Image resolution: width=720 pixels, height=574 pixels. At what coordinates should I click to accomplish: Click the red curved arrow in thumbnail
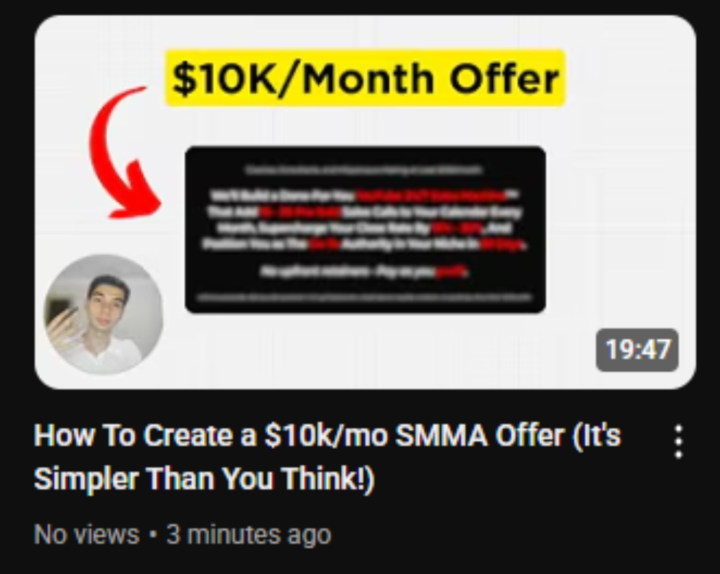124,152
